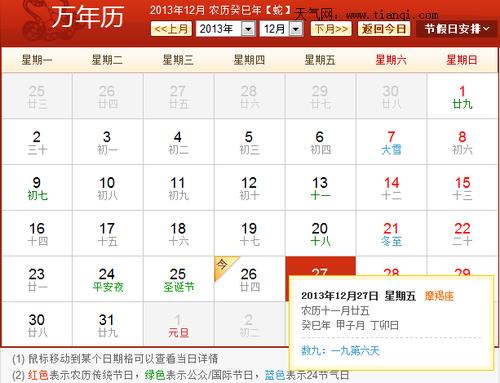The height and width of the screenshot is (383, 500).
Task: Open the 节假日安排 dropdown menu
Action: pos(457,29)
